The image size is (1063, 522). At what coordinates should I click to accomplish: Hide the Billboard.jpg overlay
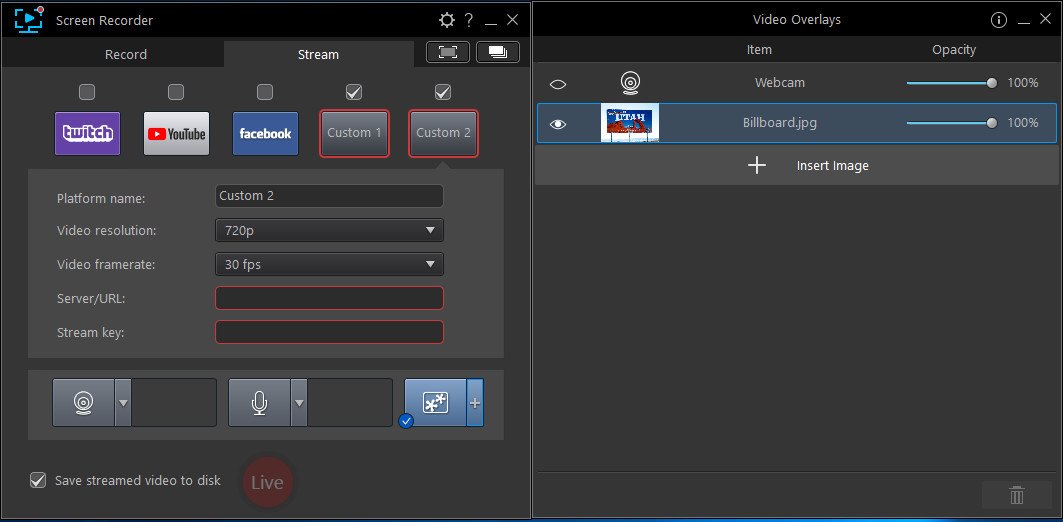click(558, 124)
